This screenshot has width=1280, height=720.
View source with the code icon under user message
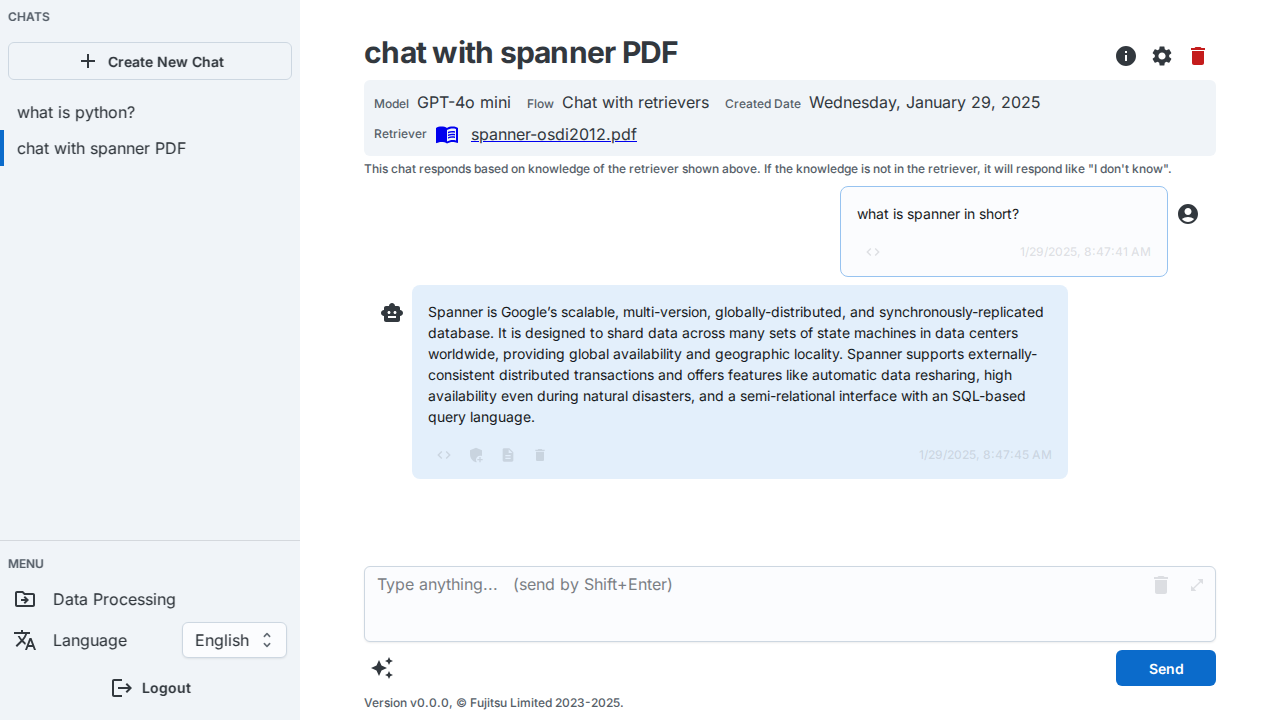click(873, 252)
